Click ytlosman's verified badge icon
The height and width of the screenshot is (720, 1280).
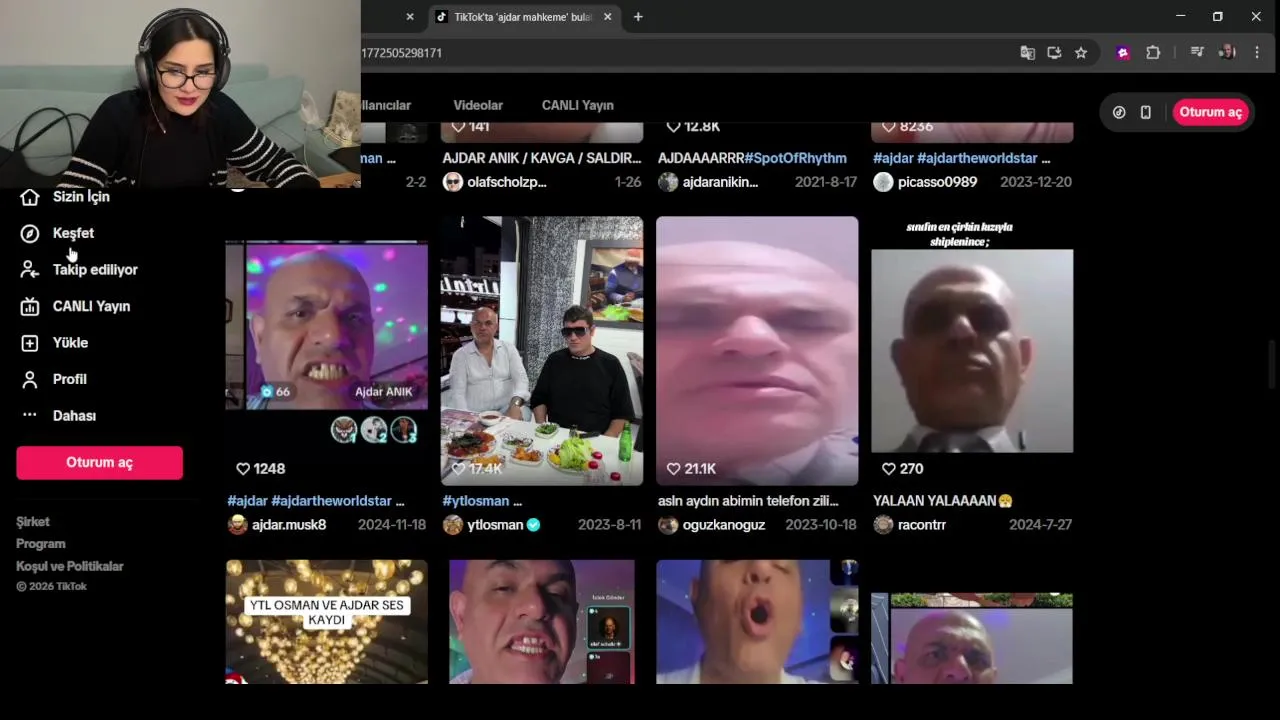pos(534,525)
